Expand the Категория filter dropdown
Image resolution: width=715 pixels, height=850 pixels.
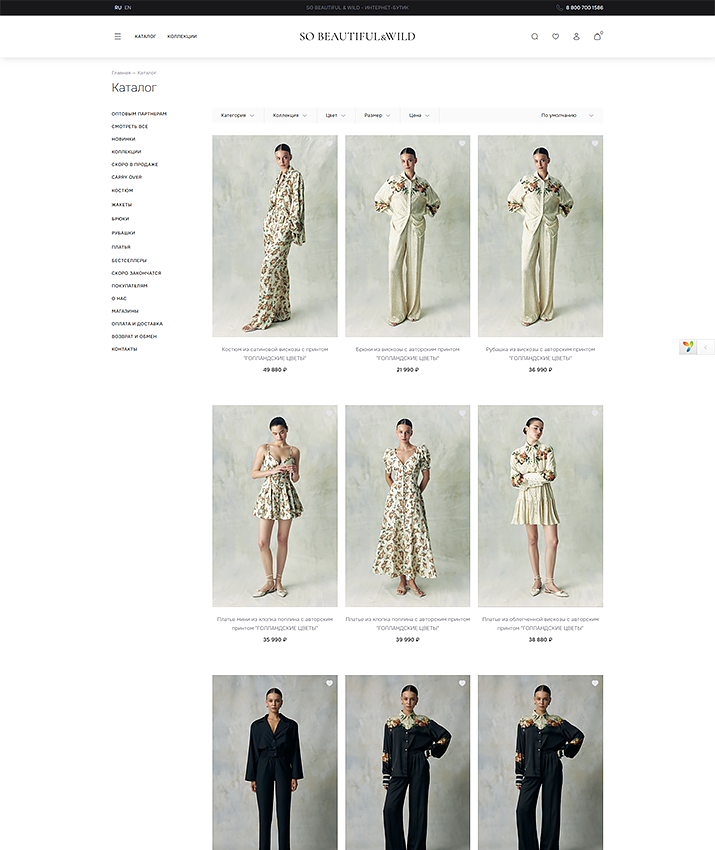coord(237,115)
